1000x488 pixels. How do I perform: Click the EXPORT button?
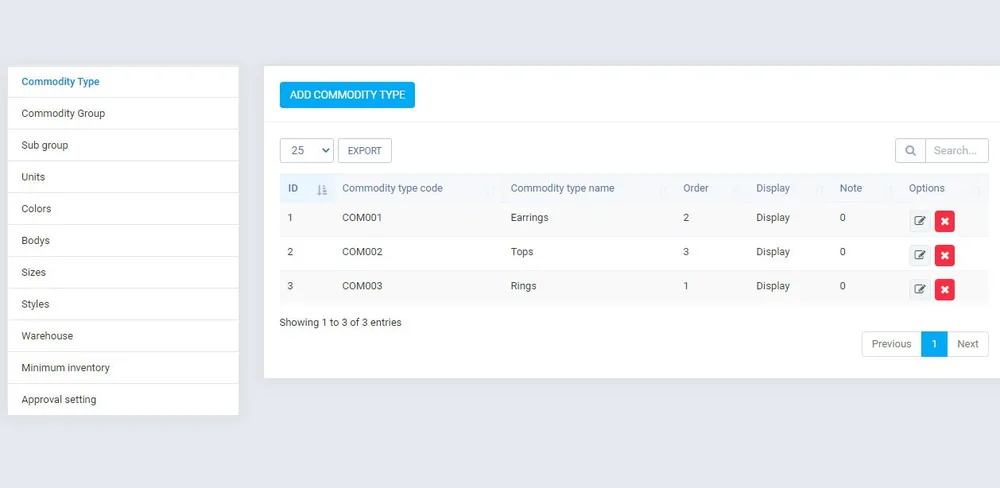coord(365,151)
